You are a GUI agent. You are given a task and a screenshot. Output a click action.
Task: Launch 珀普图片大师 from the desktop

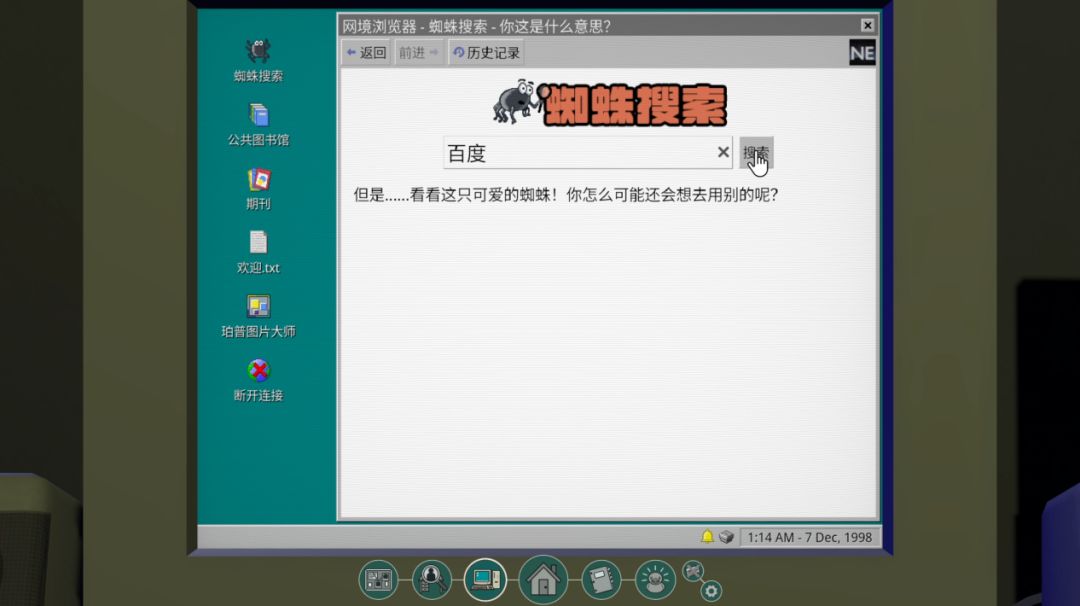(258, 315)
